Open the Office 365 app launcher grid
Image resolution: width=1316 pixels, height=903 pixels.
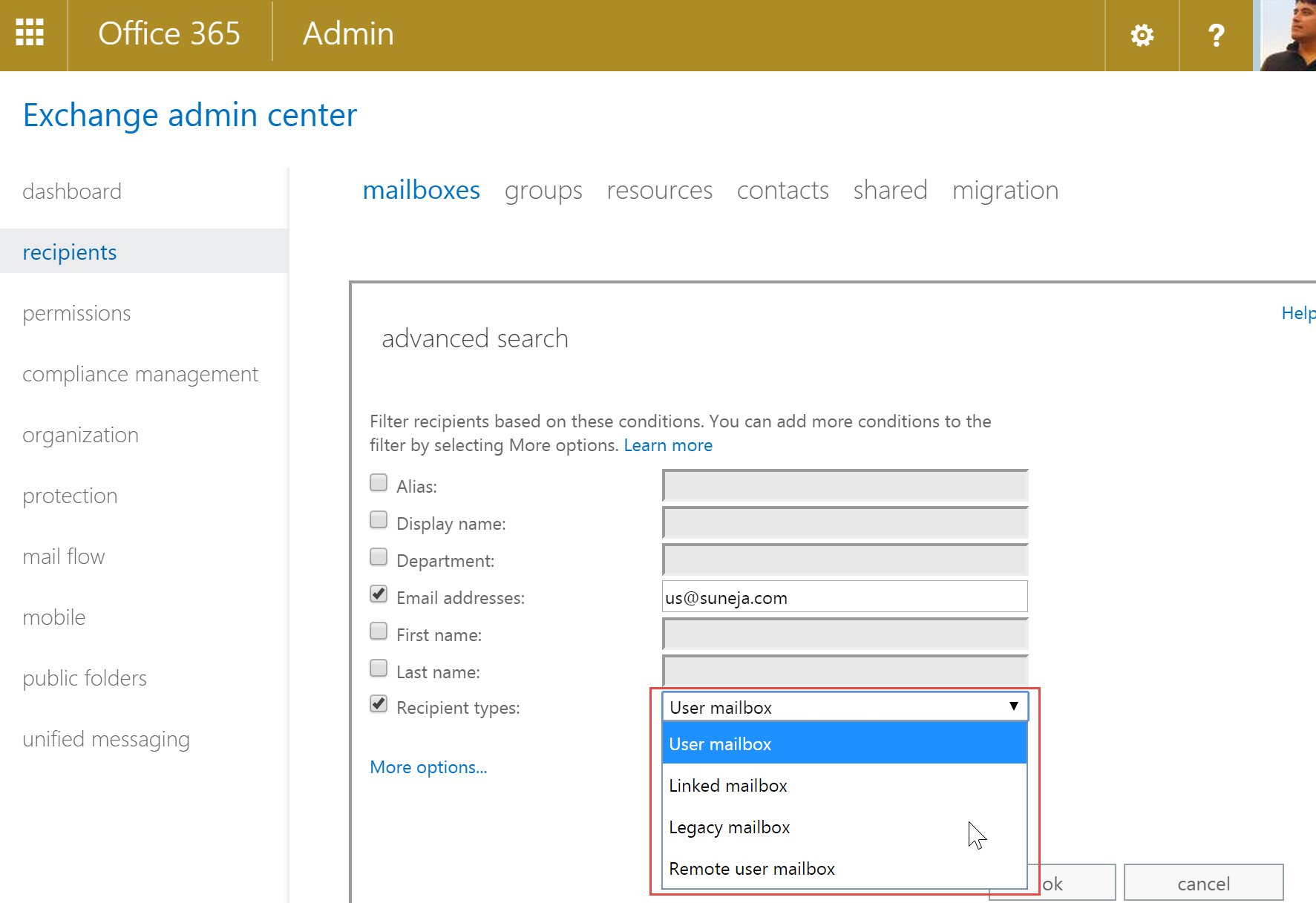pyautogui.click(x=30, y=33)
